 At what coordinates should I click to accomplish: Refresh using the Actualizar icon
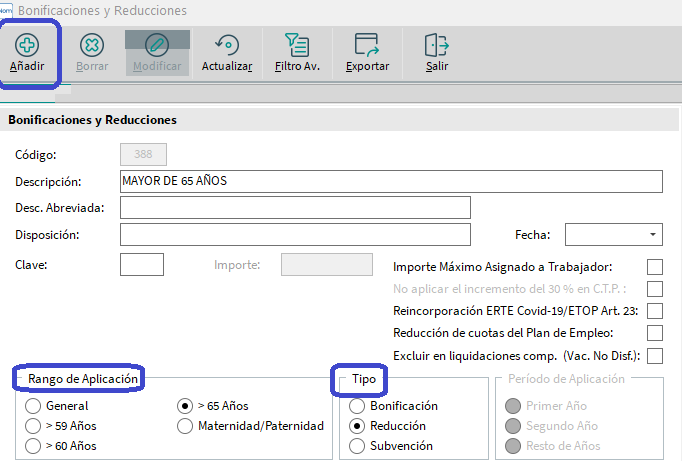(x=227, y=45)
